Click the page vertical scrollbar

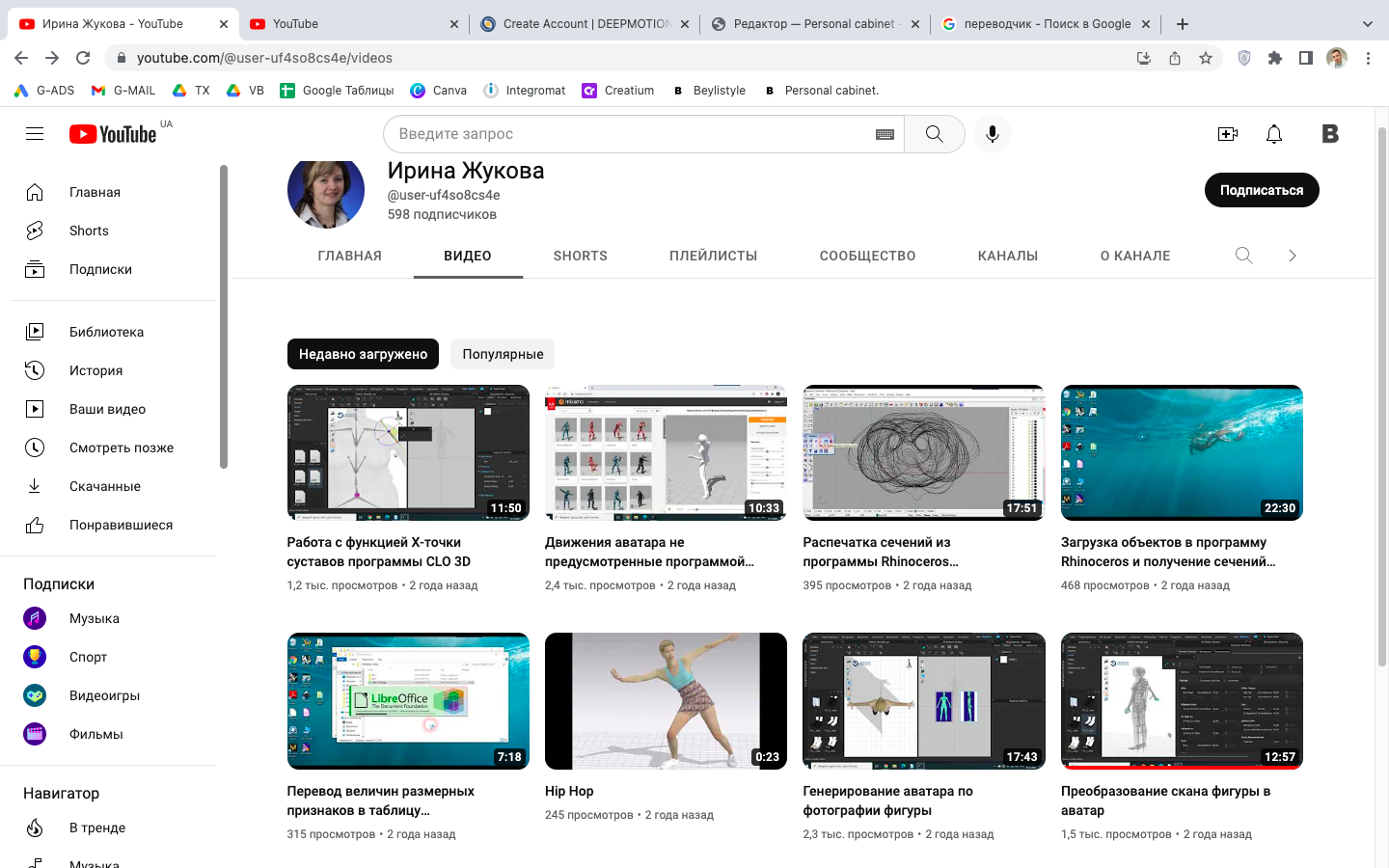click(x=1382, y=395)
